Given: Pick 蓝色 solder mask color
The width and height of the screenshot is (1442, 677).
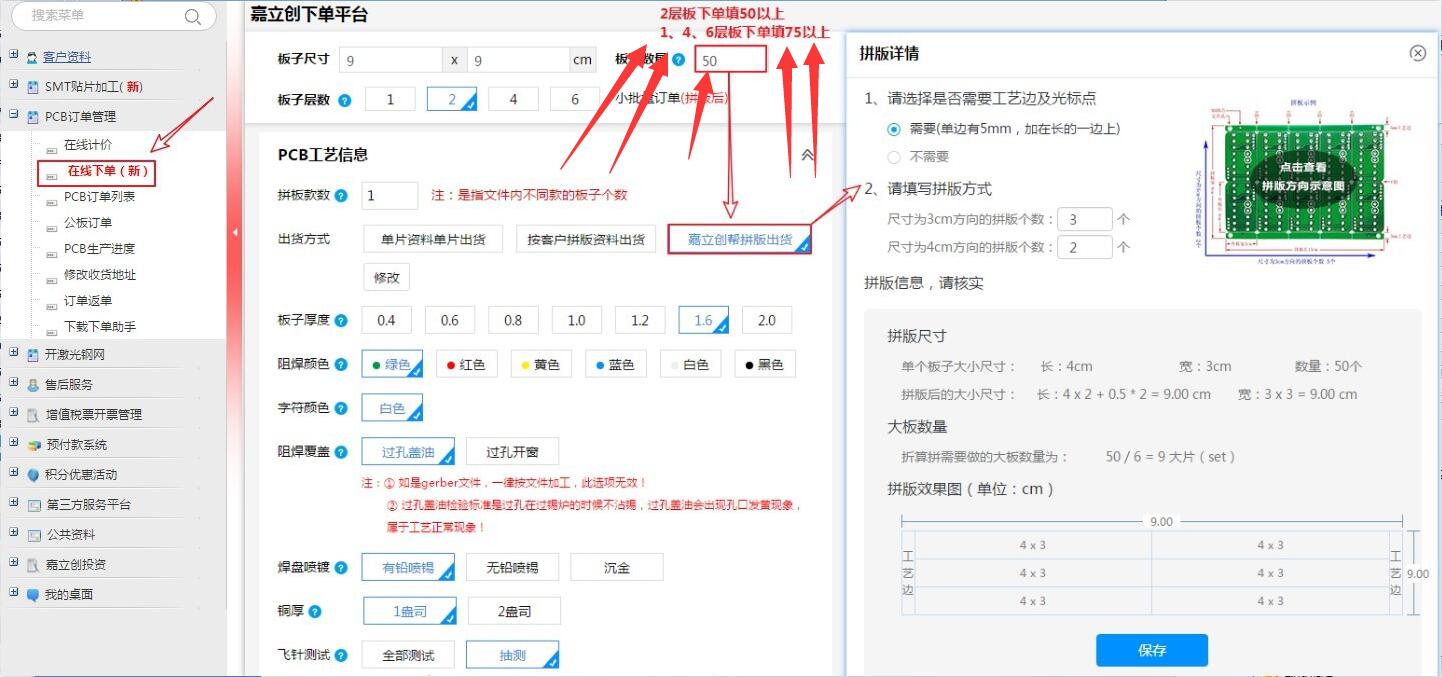Looking at the screenshot, I should (615, 365).
